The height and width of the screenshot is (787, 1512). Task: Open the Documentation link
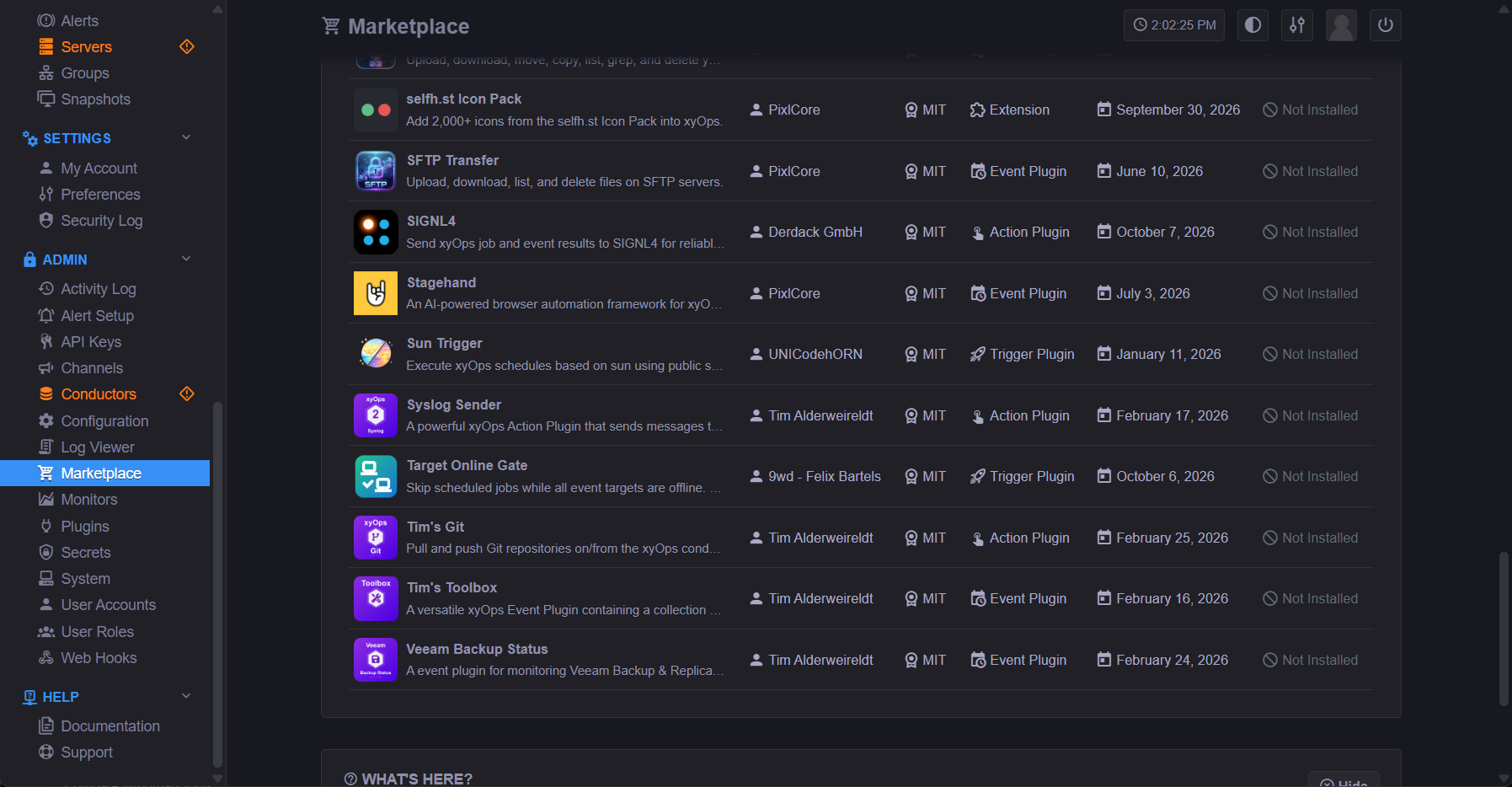point(110,726)
